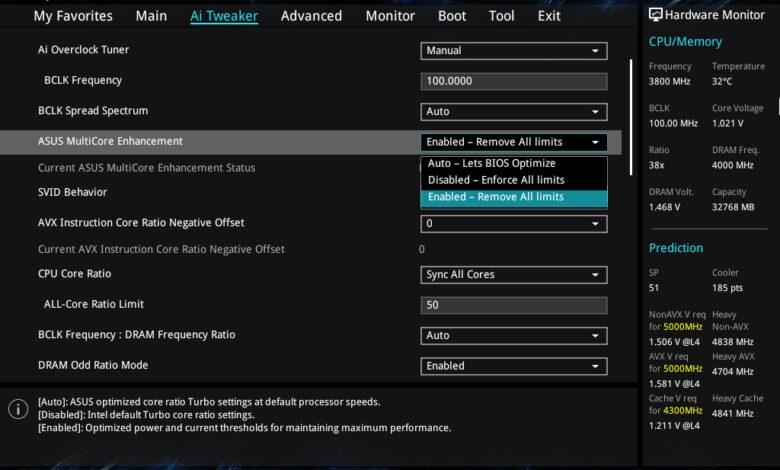Open BCLK Frequency : DRAM Frequency Ratio dropdown
Image resolution: width=780 pixels, height=470 pixels.
pos(514,336)
